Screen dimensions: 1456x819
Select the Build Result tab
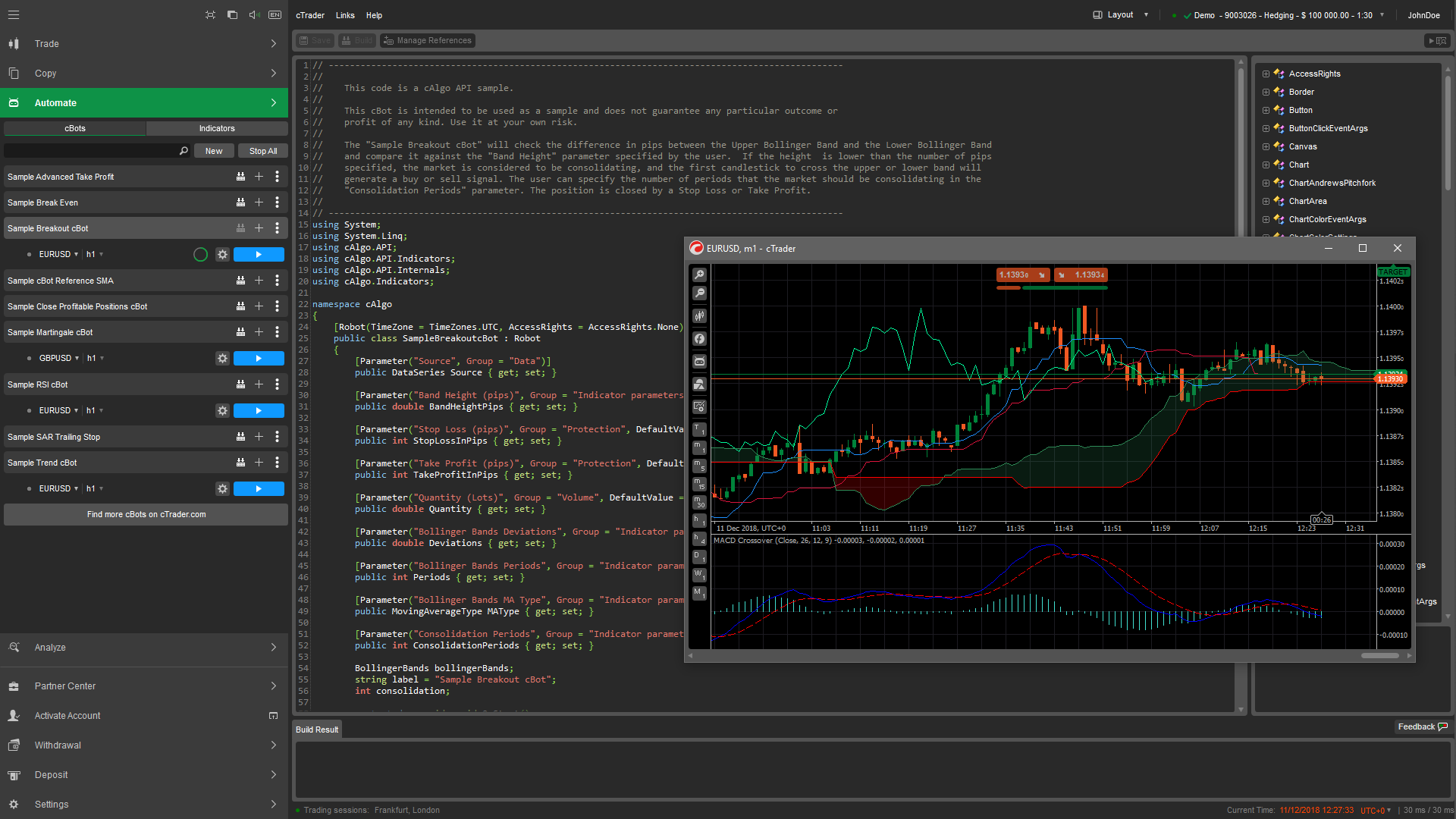[317, 730]
